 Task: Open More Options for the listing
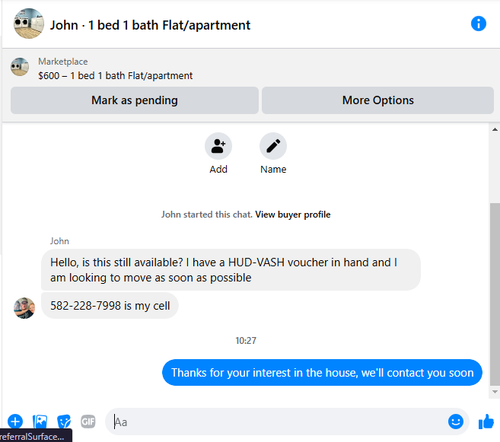click(378, 100)
